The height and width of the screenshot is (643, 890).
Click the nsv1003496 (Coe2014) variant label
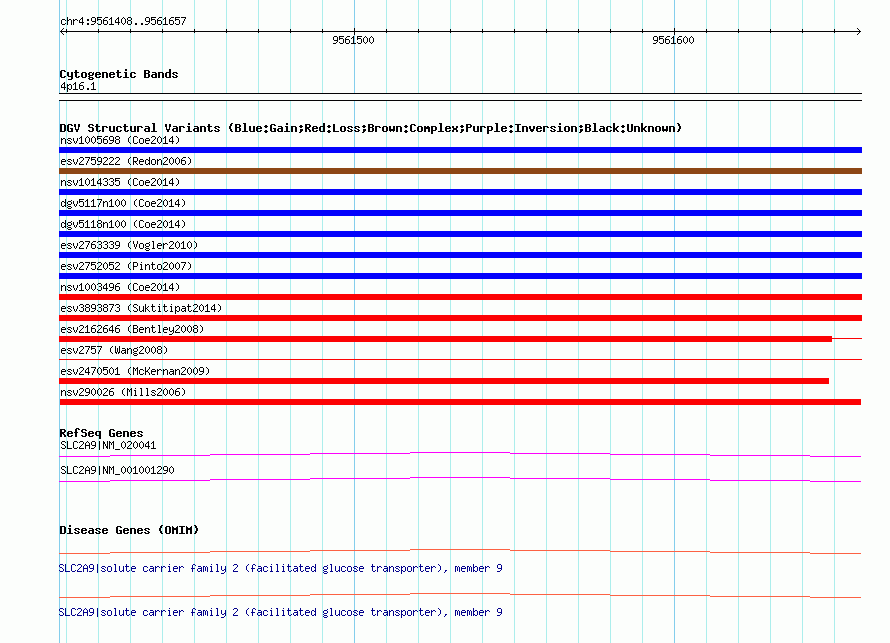(x=120, y=287)
